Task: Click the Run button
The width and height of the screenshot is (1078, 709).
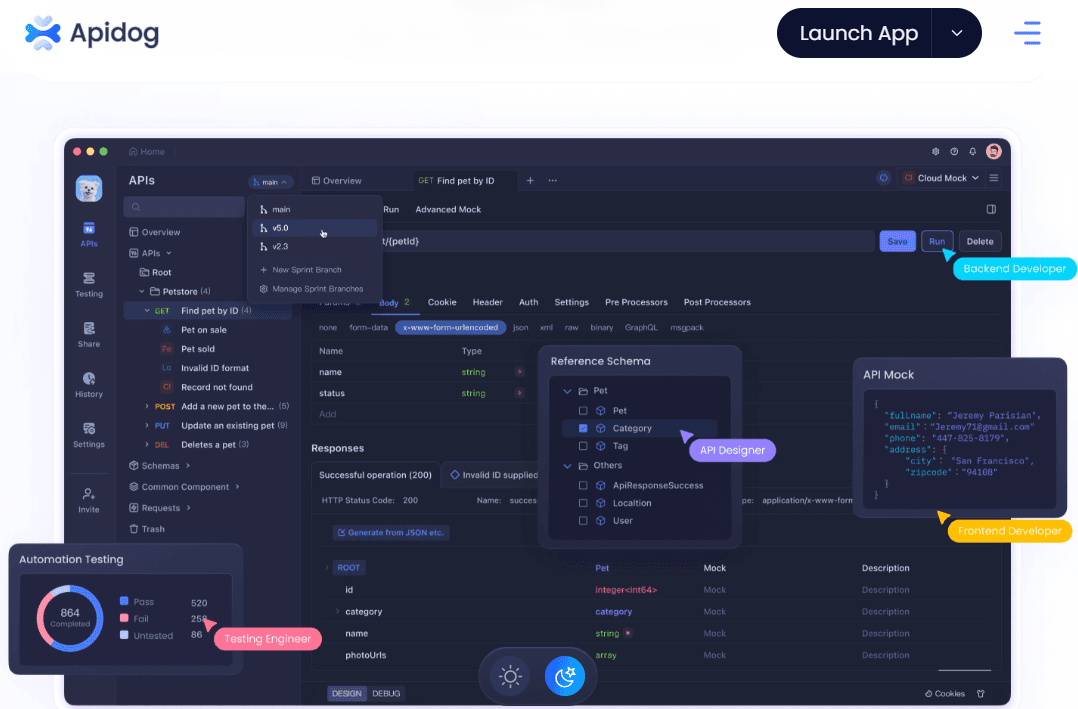Action: click(937, 241)
